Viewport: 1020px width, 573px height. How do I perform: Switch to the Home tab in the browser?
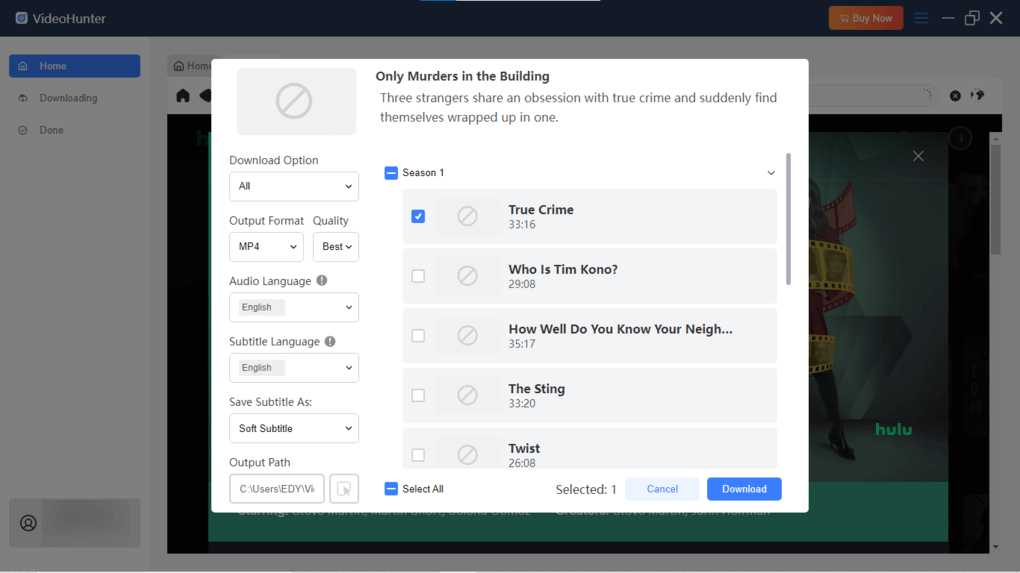pos(191,66)
